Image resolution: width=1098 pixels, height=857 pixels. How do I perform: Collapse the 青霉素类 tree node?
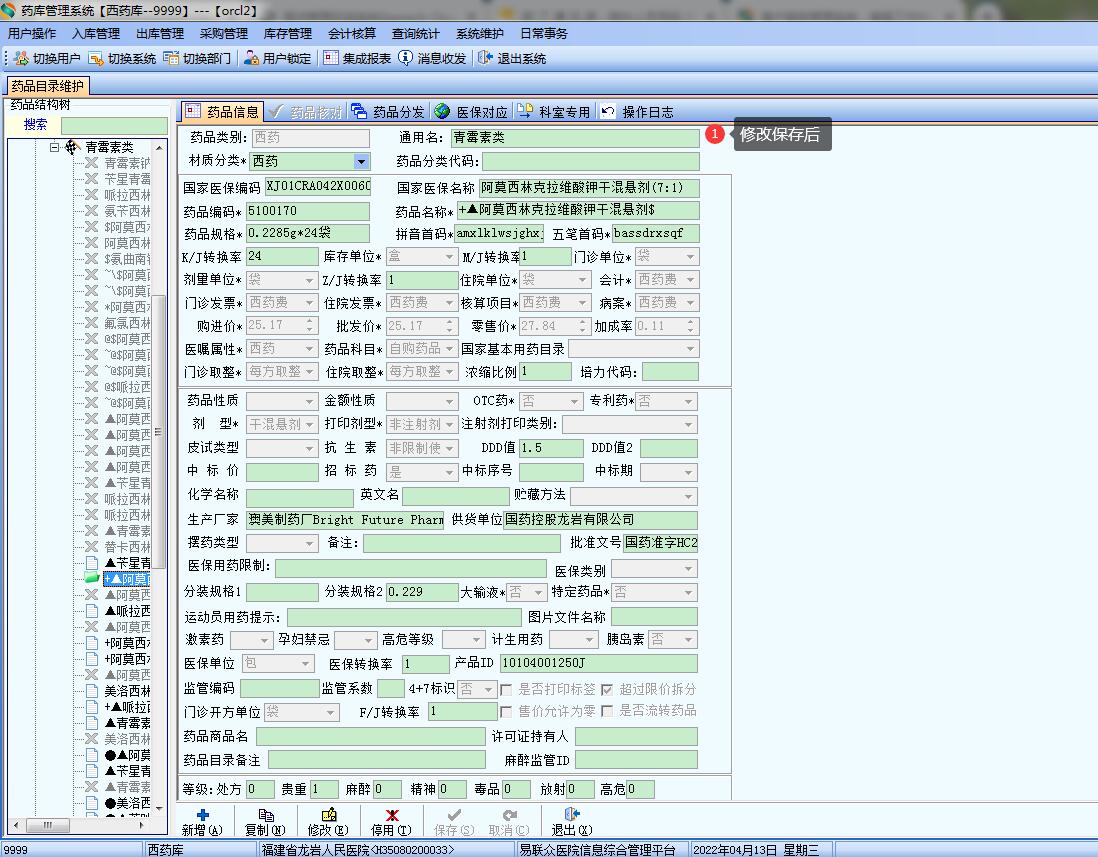pos(56,147)
